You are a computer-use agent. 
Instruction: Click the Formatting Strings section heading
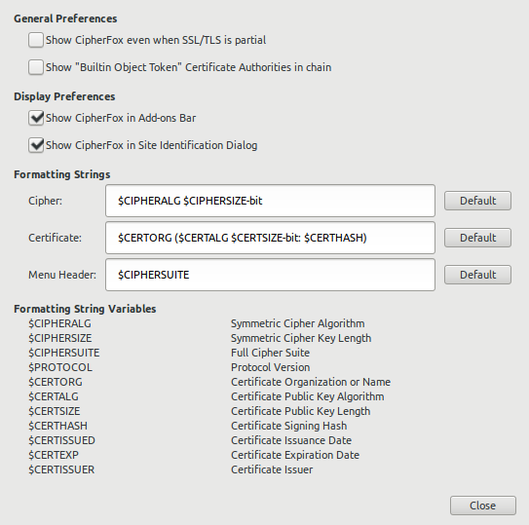click(x=62, y=174)
